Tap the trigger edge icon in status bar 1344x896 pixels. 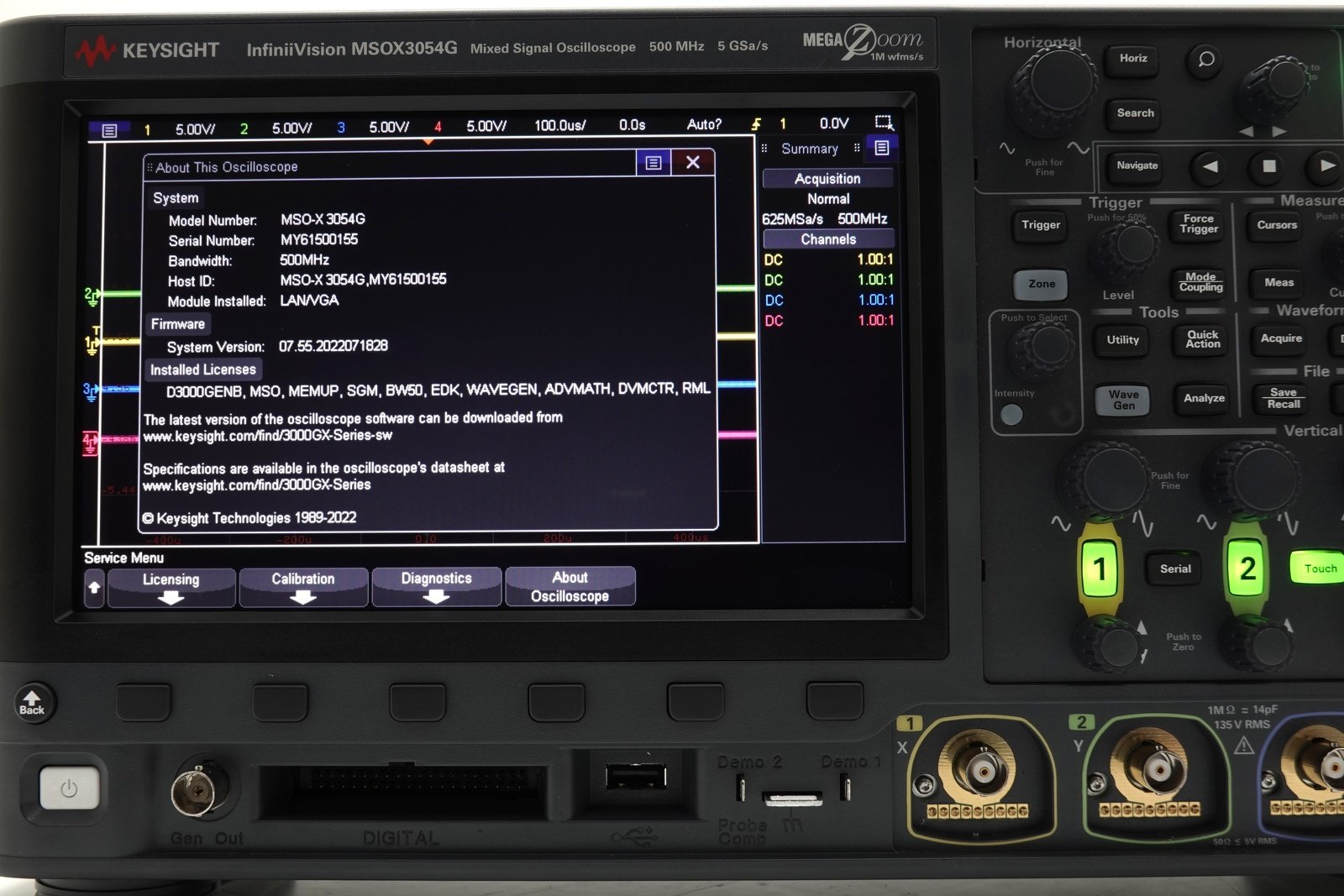click(x=756, y=124)
